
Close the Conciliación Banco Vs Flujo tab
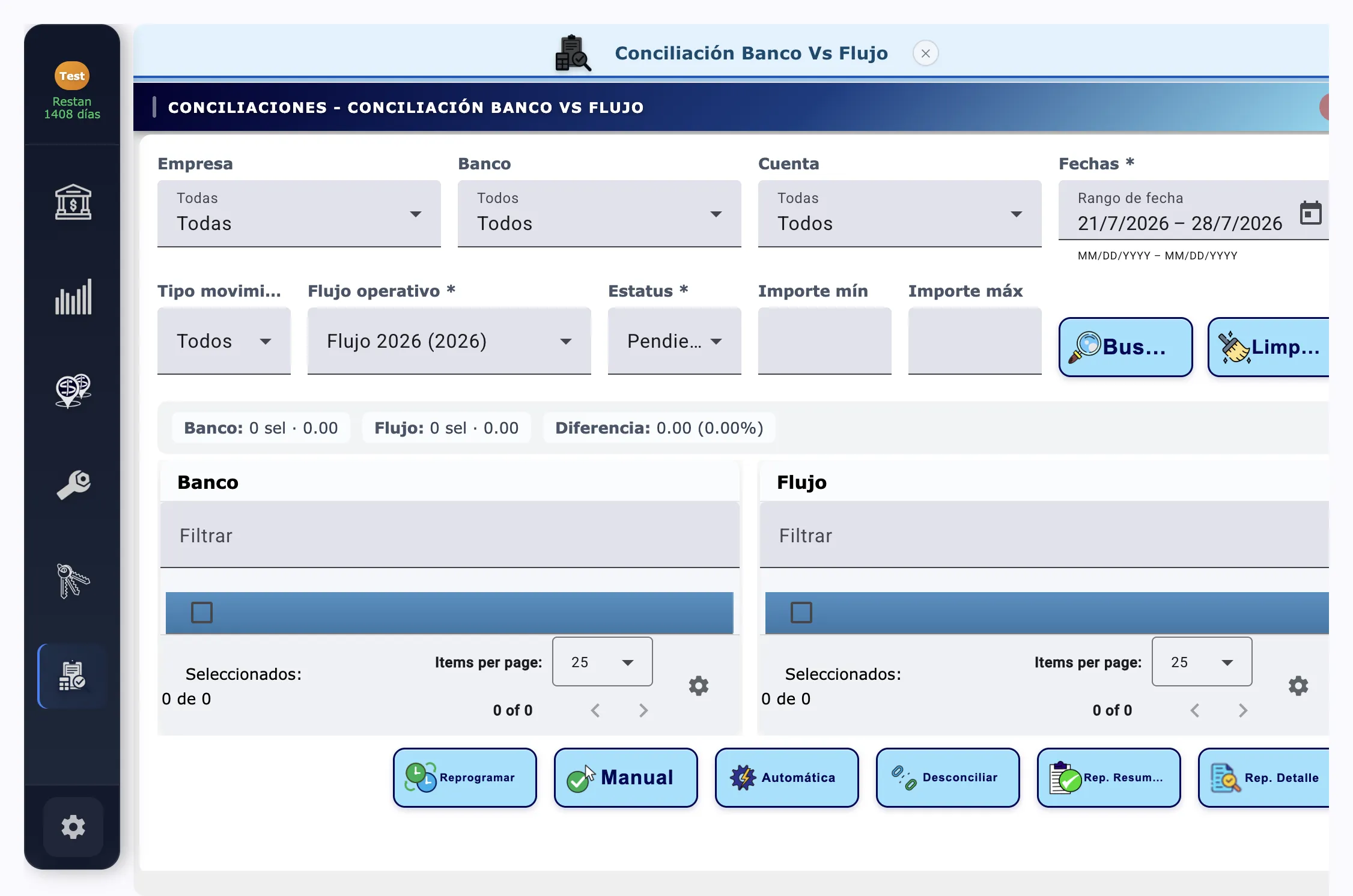pyautogui.click(x=926, y=53)
